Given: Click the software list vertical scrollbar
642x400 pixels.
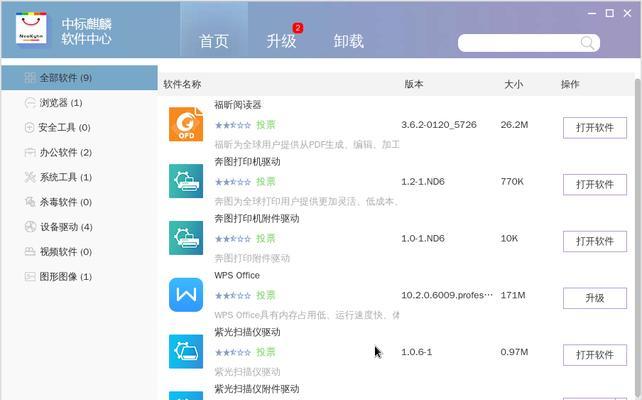Looking at the screenshot, I should tap(638, 240).
